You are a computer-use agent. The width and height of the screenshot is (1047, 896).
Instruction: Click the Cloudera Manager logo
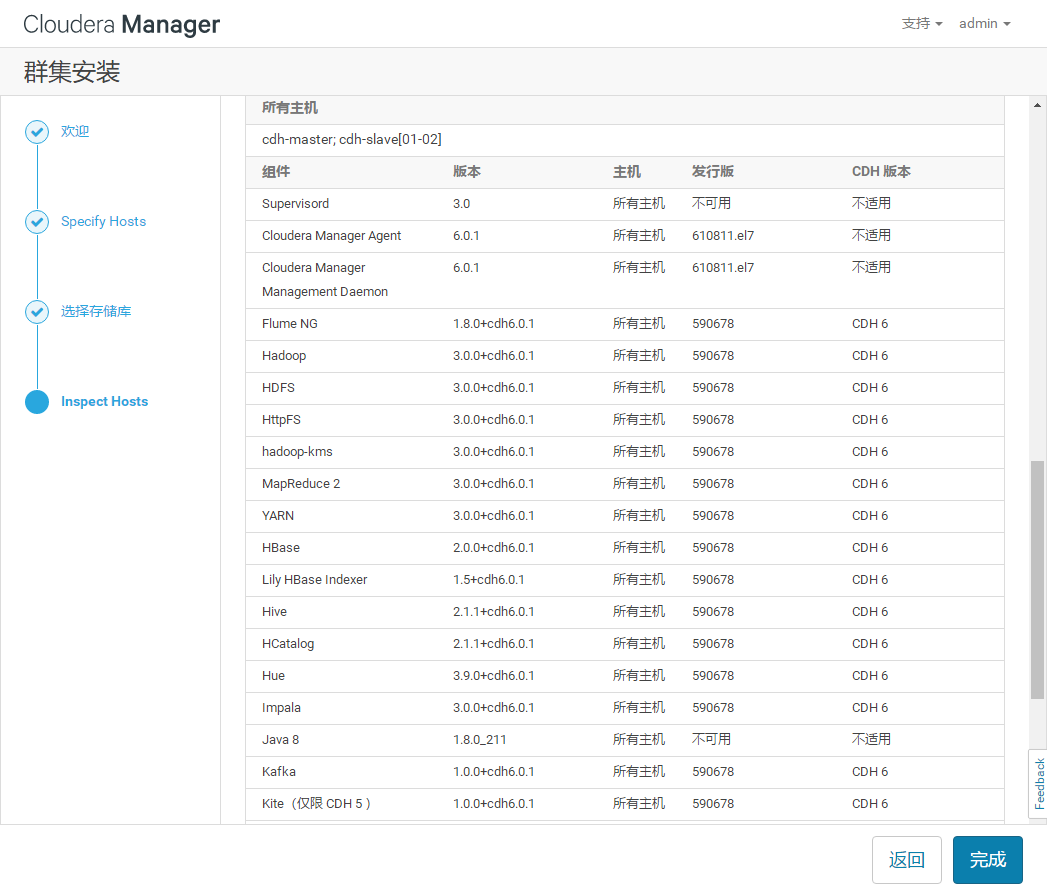click(x=120, y=23)
